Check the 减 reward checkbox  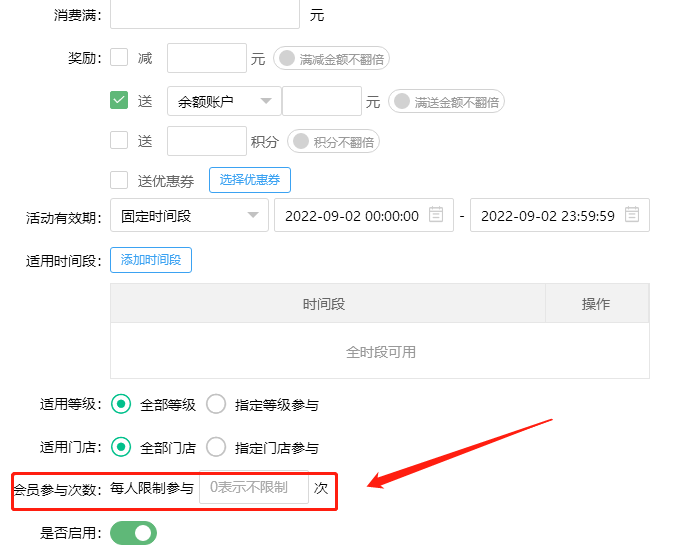coord(119,57)
